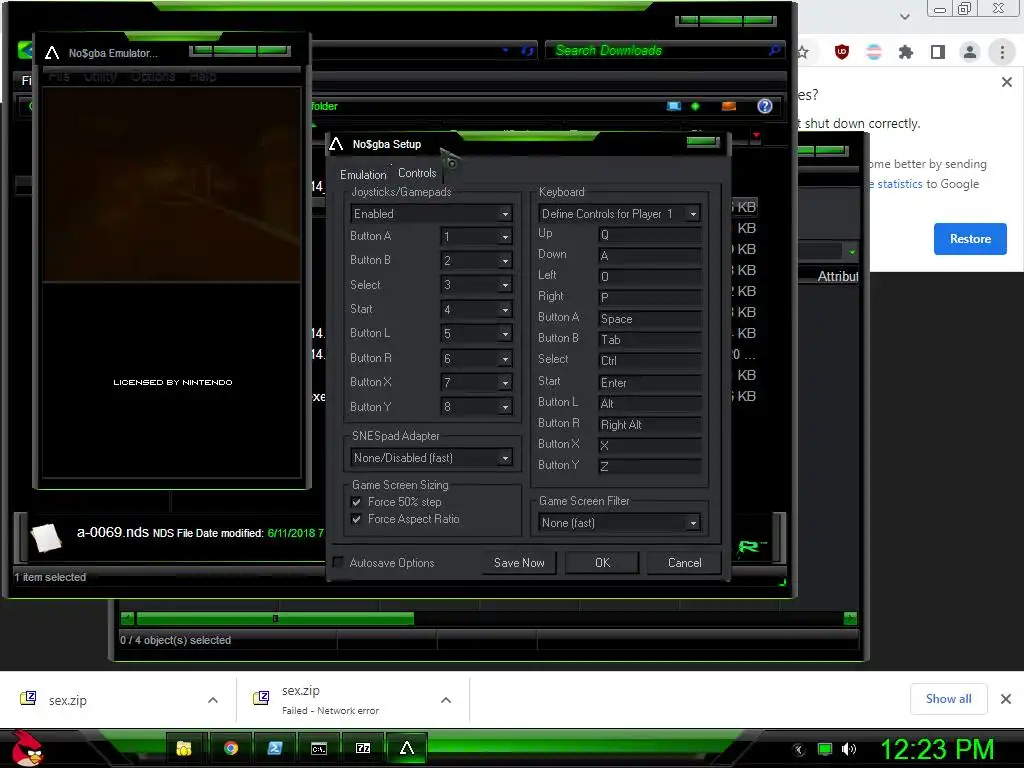Follow the statistics link in Chrome
The image size is (1024, 768).
click(899, 184)
